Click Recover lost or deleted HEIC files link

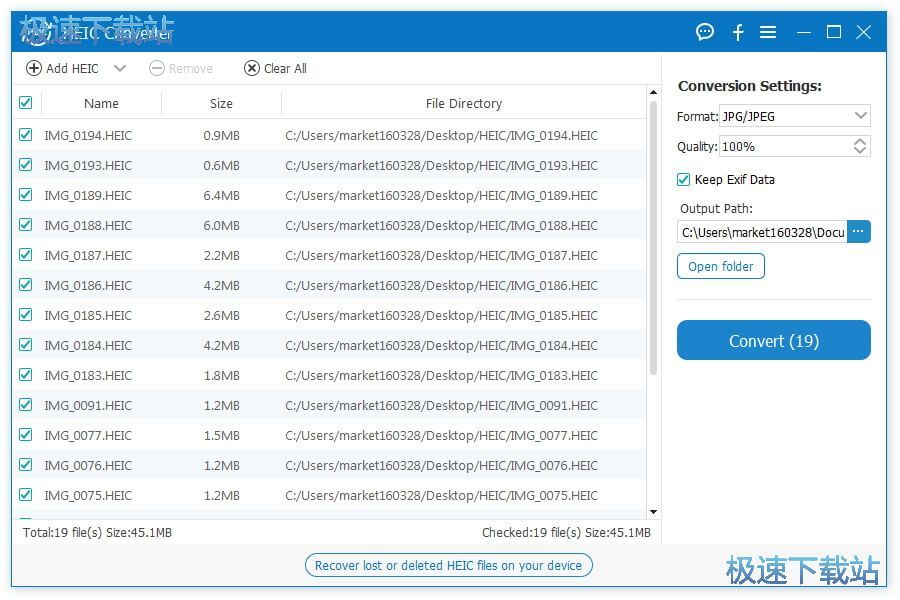pos(448,565)
